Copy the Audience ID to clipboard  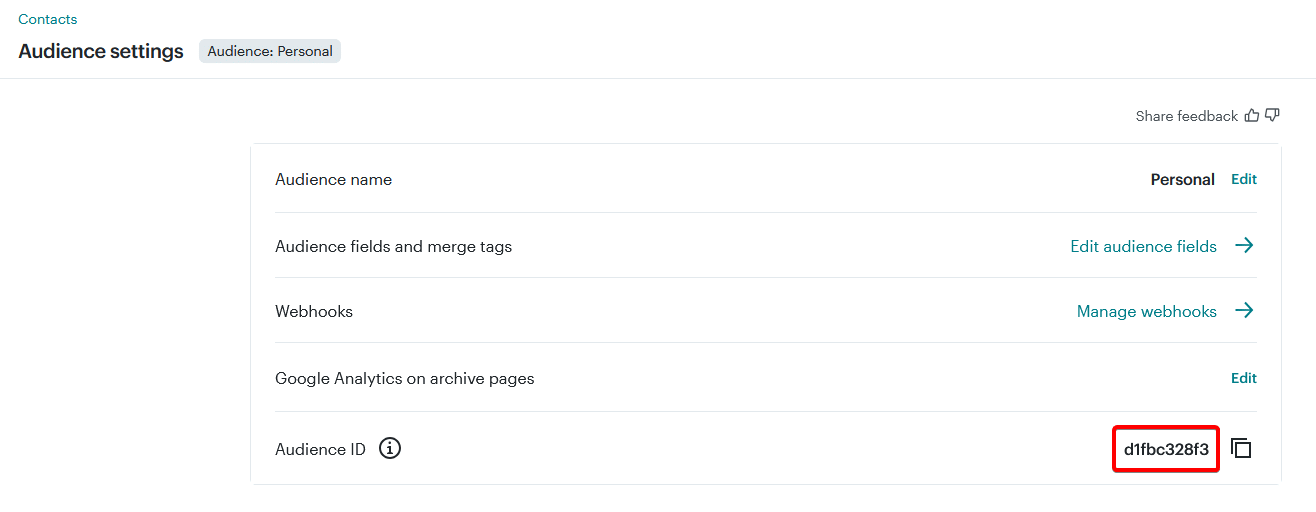pyautogui.click(x=1241, y=449)
